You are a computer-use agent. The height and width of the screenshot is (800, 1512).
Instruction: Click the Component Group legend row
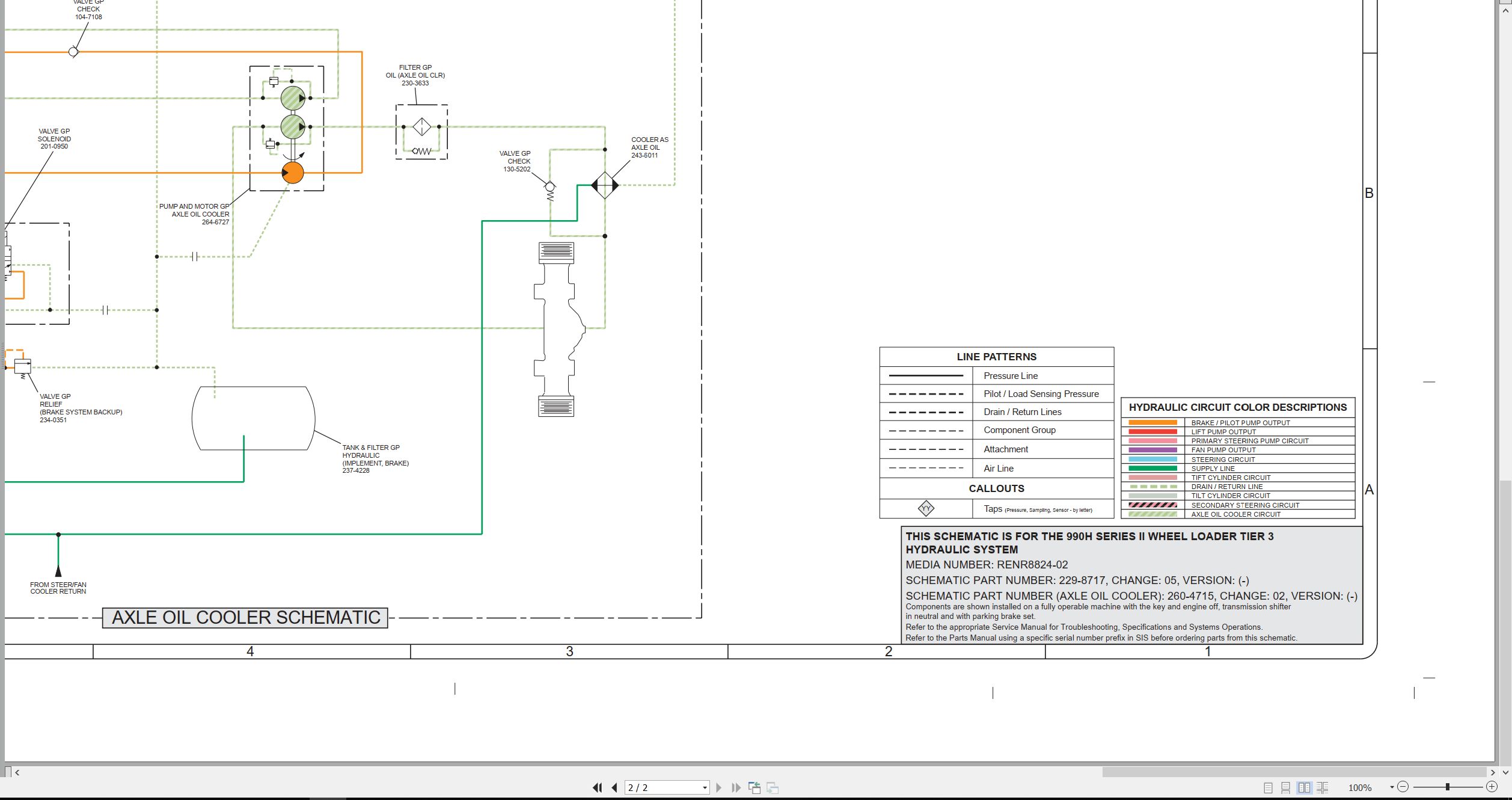pyautogui.click(x=996, y=430)
